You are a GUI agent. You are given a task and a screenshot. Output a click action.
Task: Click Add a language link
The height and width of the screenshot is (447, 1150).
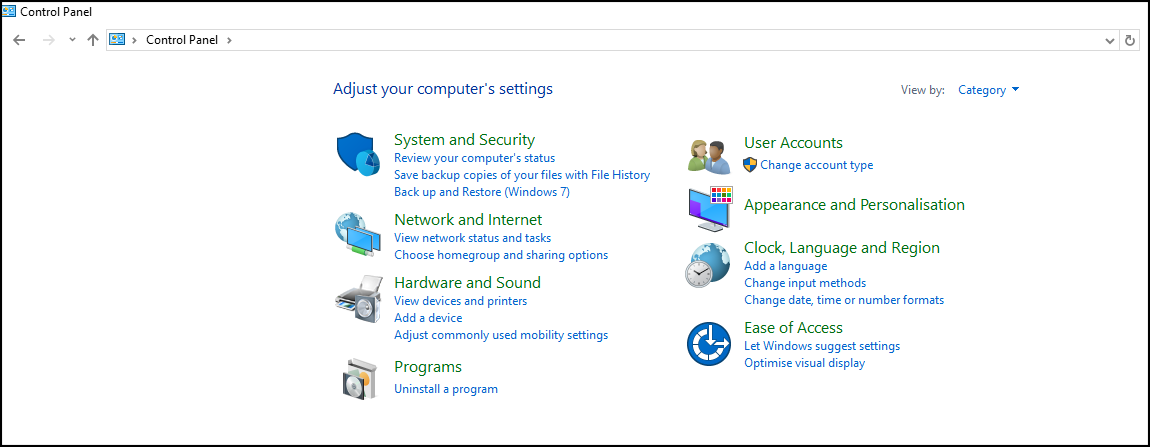pos(785,266)
